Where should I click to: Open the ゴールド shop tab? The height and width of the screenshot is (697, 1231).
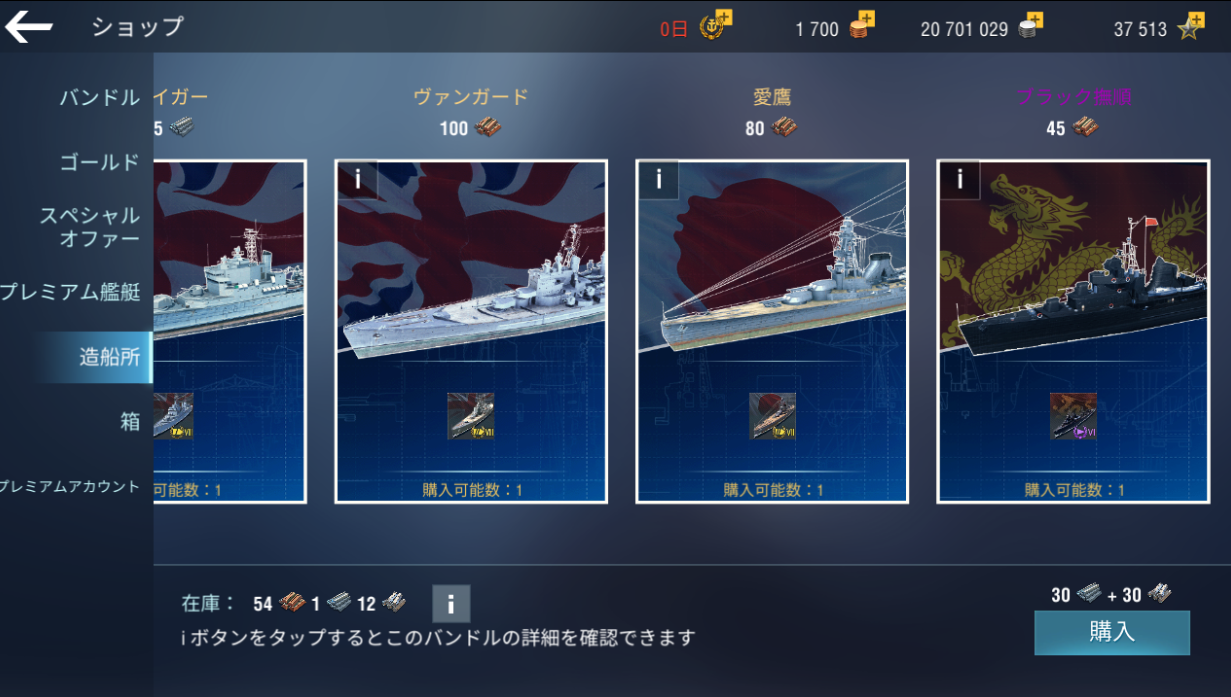(x=99, y=162)
